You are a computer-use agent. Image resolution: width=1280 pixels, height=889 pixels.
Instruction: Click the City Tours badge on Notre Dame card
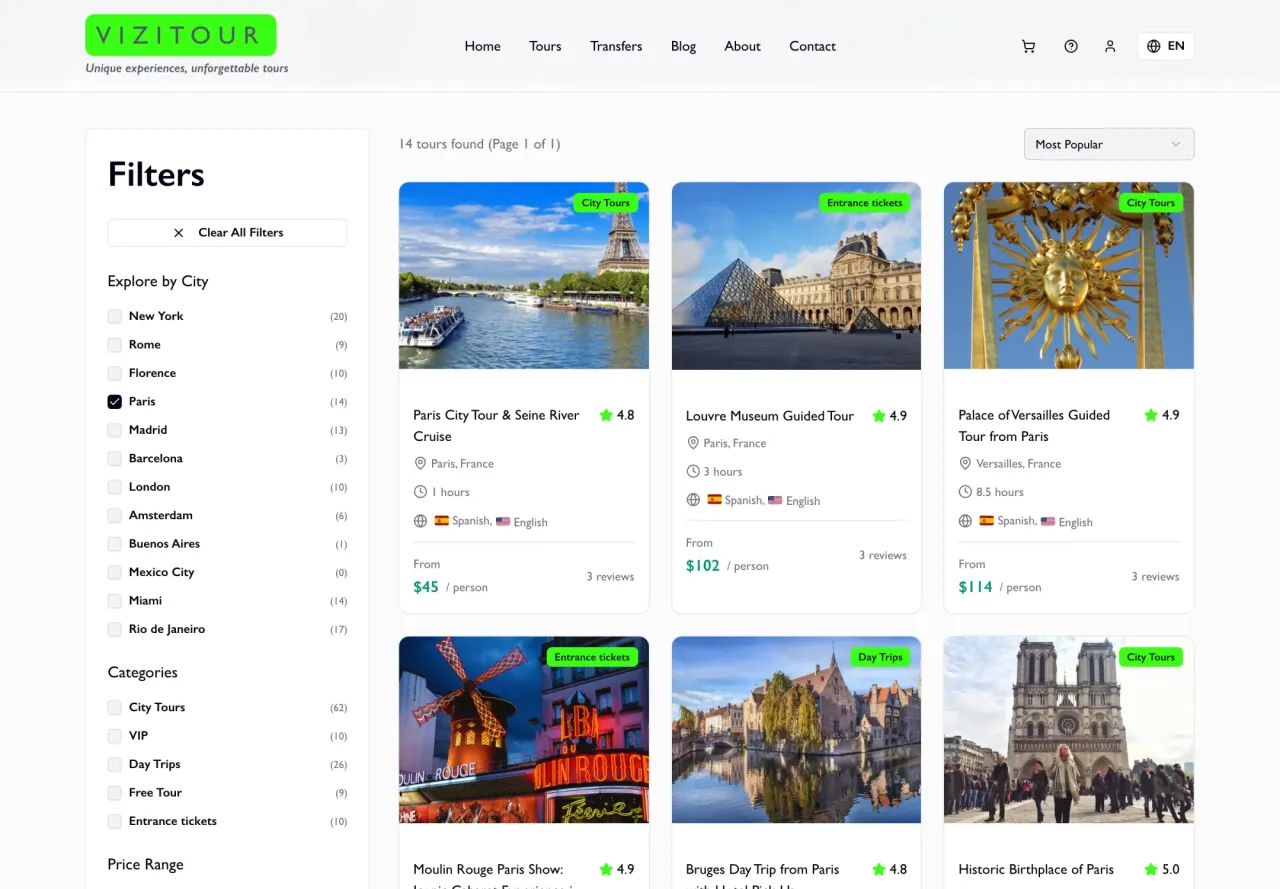point(1150,657)
